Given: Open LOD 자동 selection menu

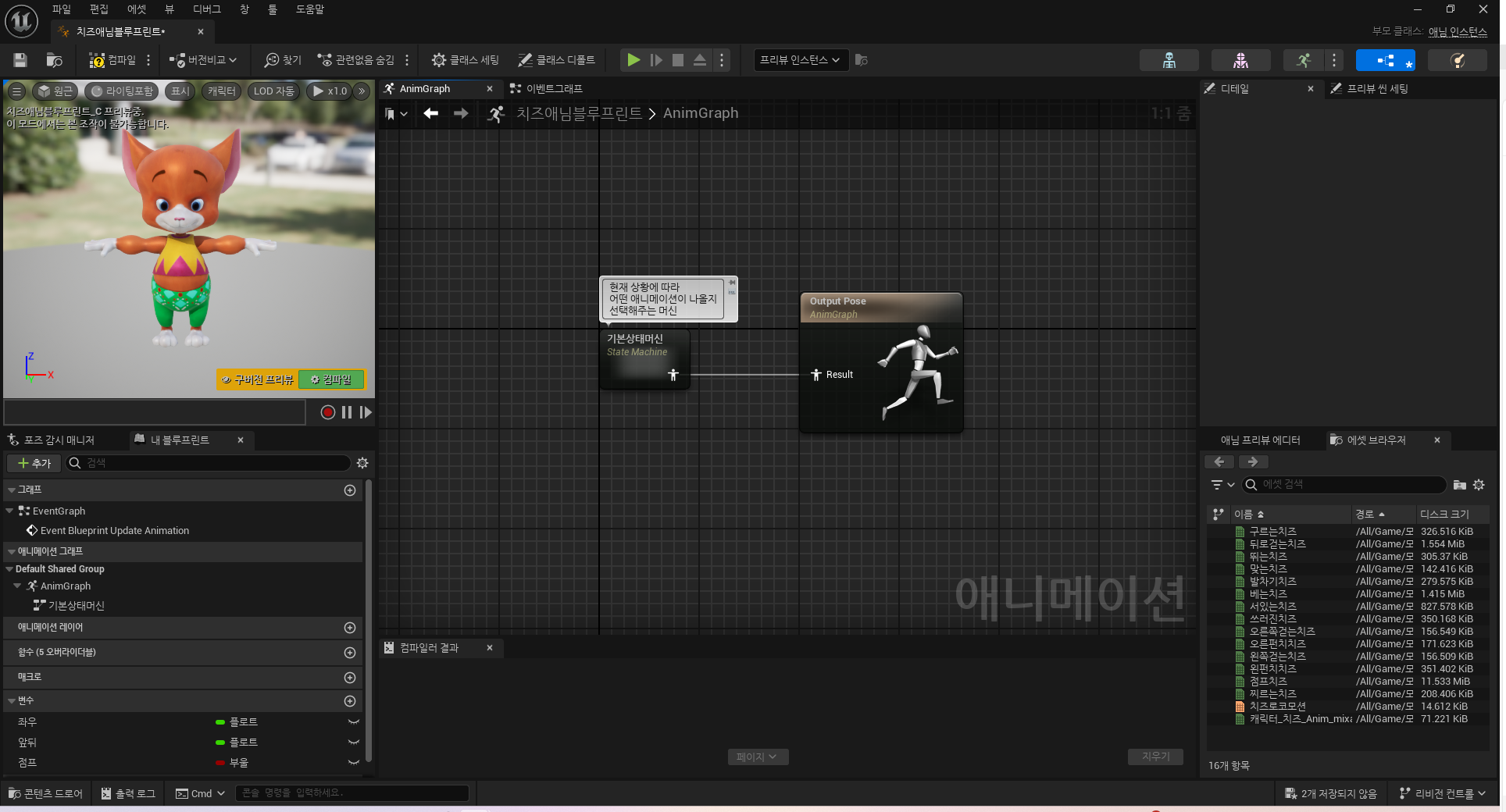Looking at the screenshot, I should (274, 91).
